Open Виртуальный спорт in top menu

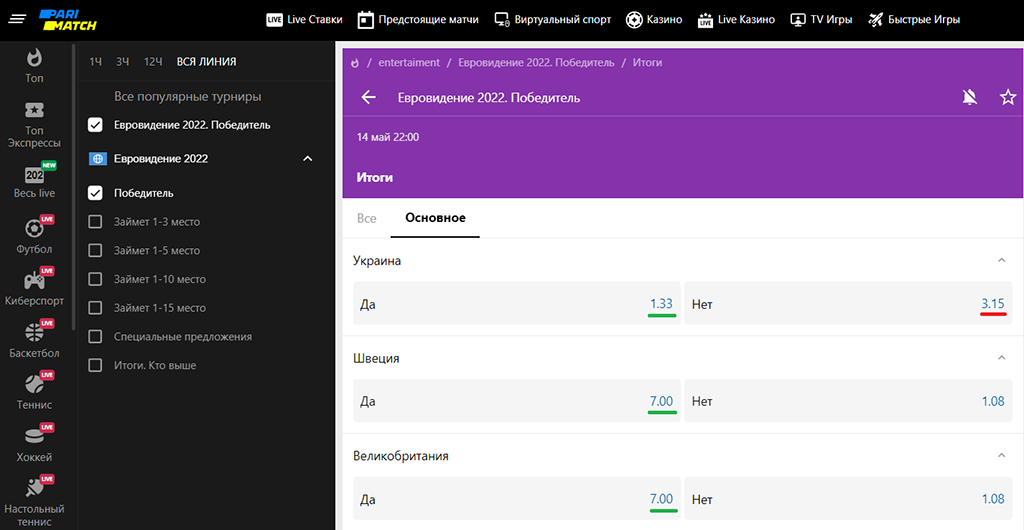tap(552, 20)
